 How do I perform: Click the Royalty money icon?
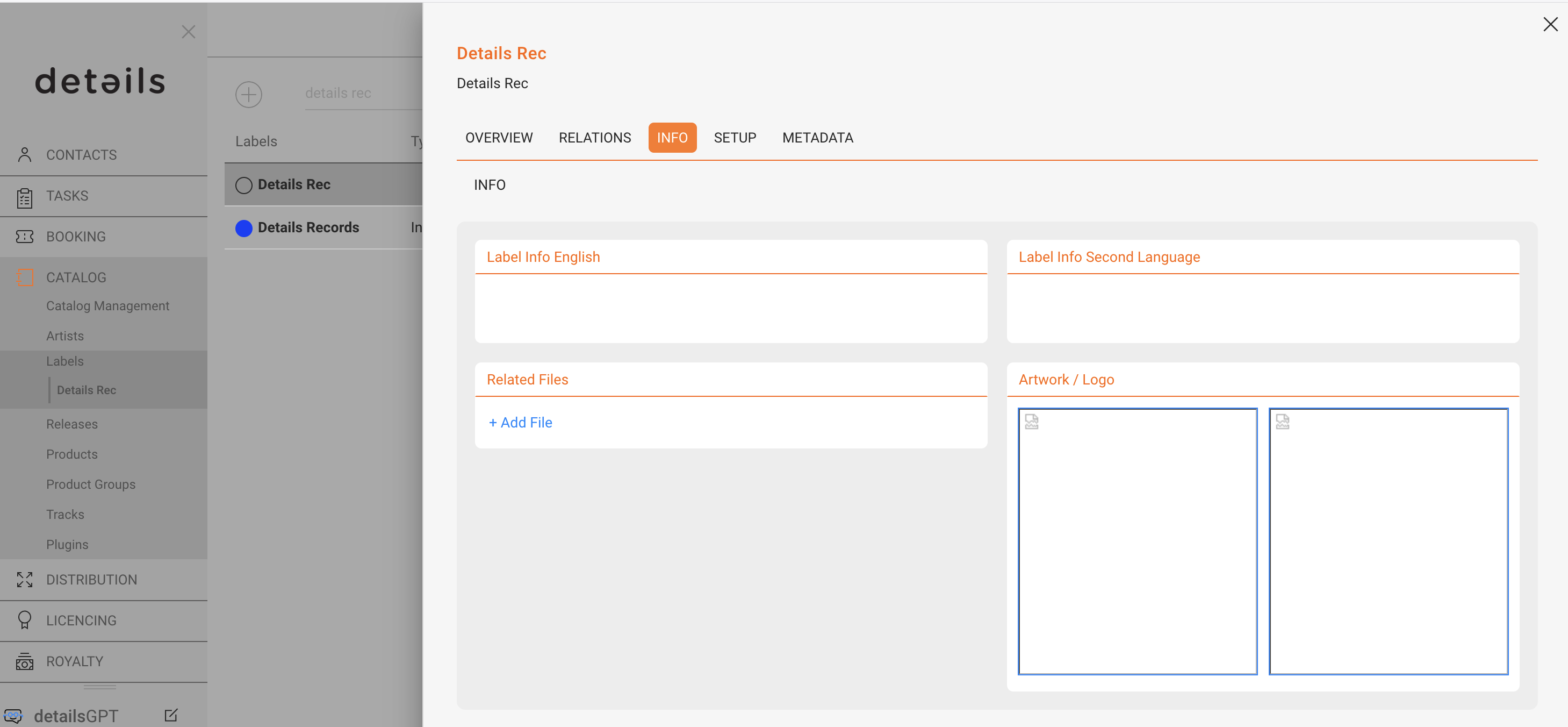coord(24,661)
